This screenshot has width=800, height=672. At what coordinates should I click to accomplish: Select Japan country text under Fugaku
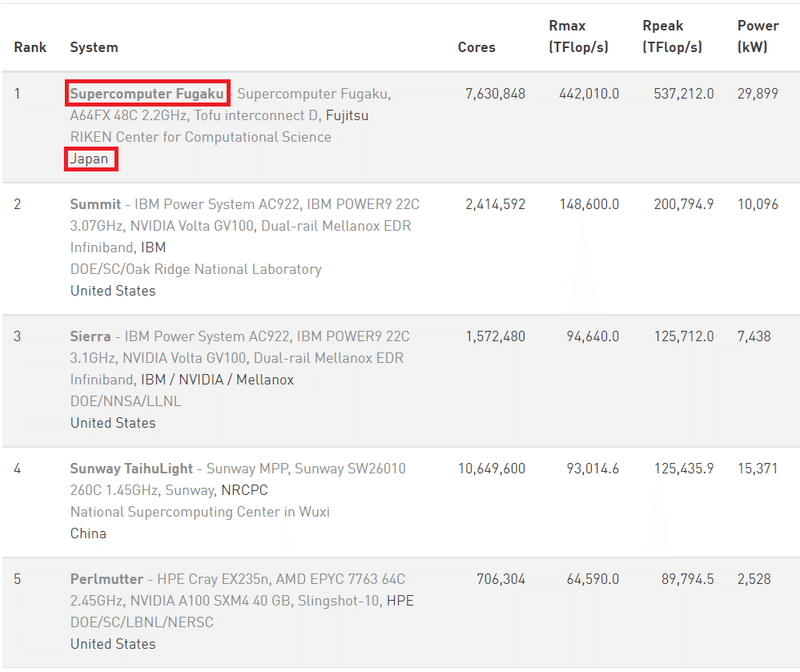point(89,159)
